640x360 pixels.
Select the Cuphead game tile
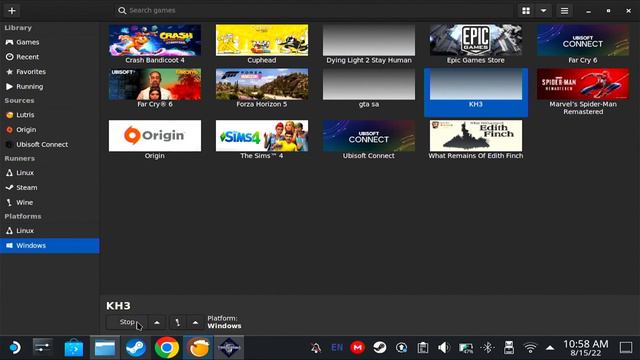(262, 44)
